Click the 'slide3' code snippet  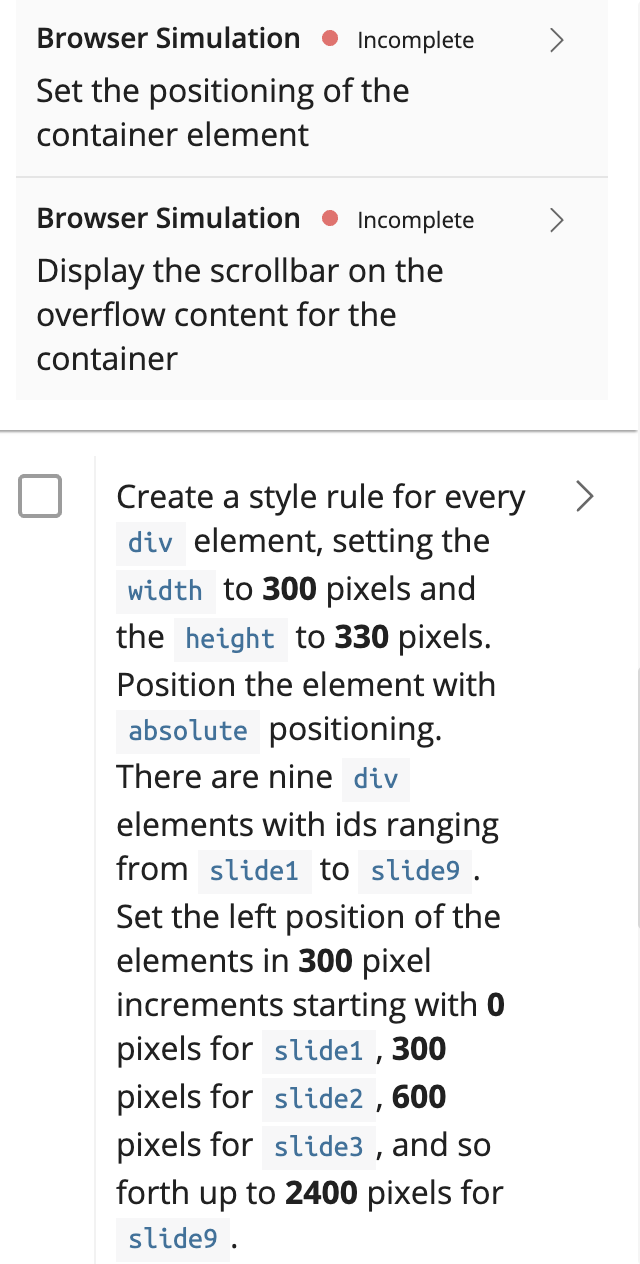tap(319, 1146)
